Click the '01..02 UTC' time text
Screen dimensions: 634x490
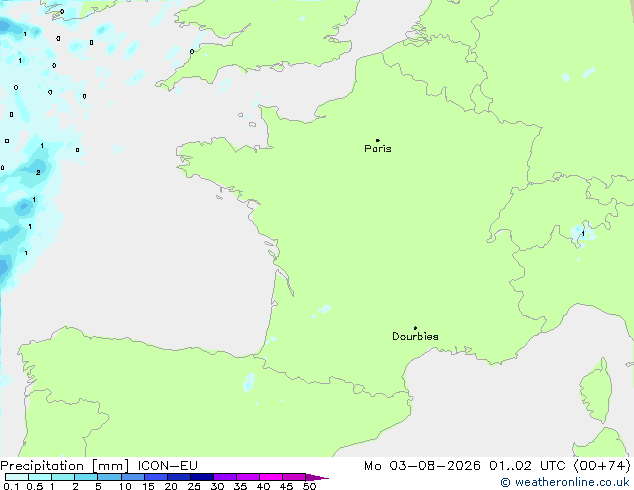[x=527, y=466]
